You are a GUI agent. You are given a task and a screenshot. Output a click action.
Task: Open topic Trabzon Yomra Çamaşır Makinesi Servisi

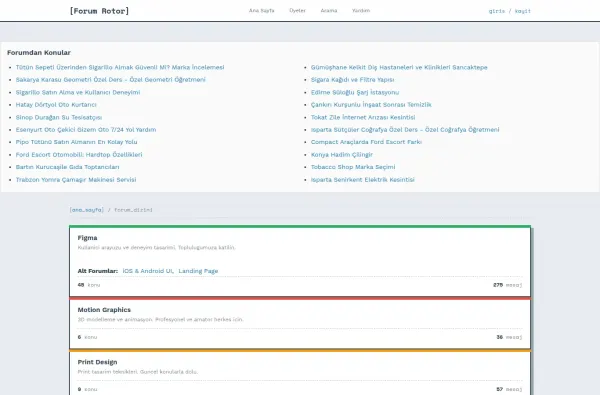76,180
